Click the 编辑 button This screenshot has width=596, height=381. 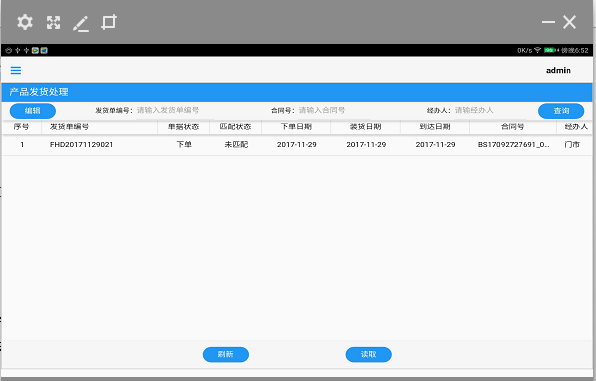click(x=33, y=111)
